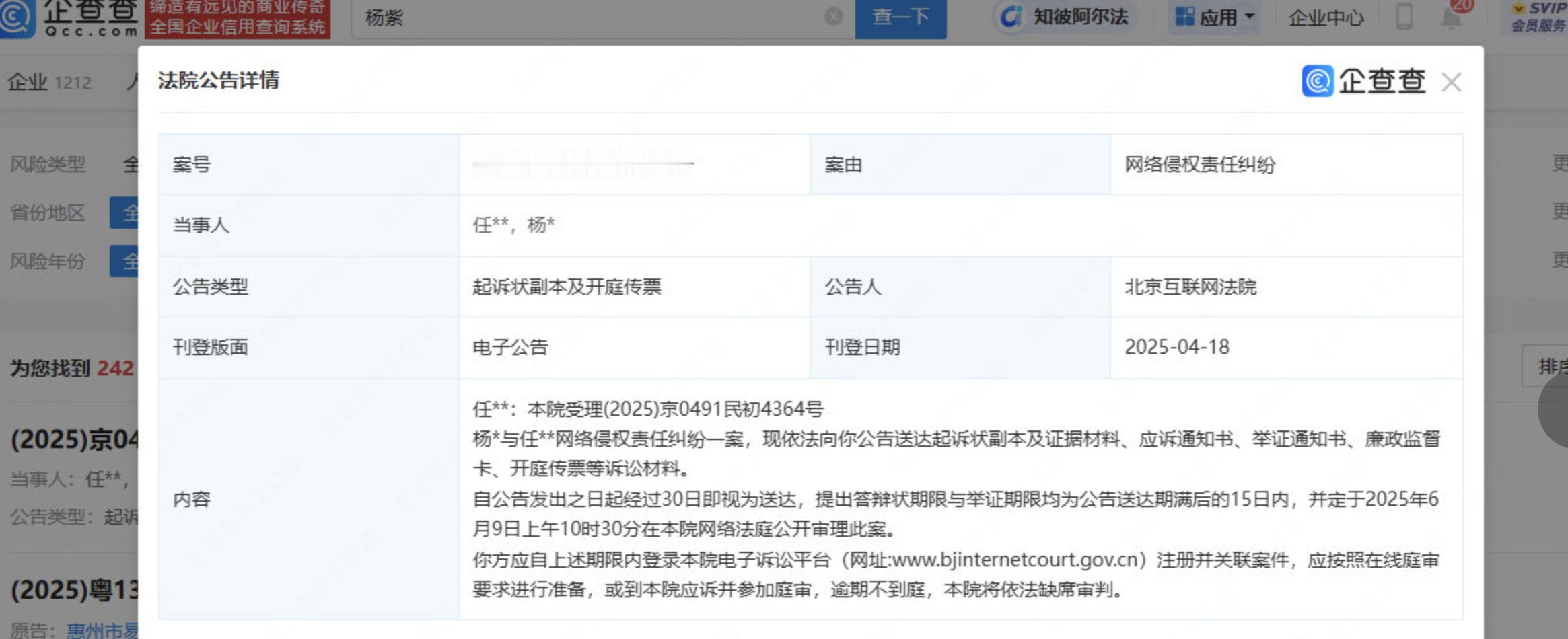Click the 企查查 logo in dialog header
The height and width of the screenshot is (639, 1568).
point(1363,81)
